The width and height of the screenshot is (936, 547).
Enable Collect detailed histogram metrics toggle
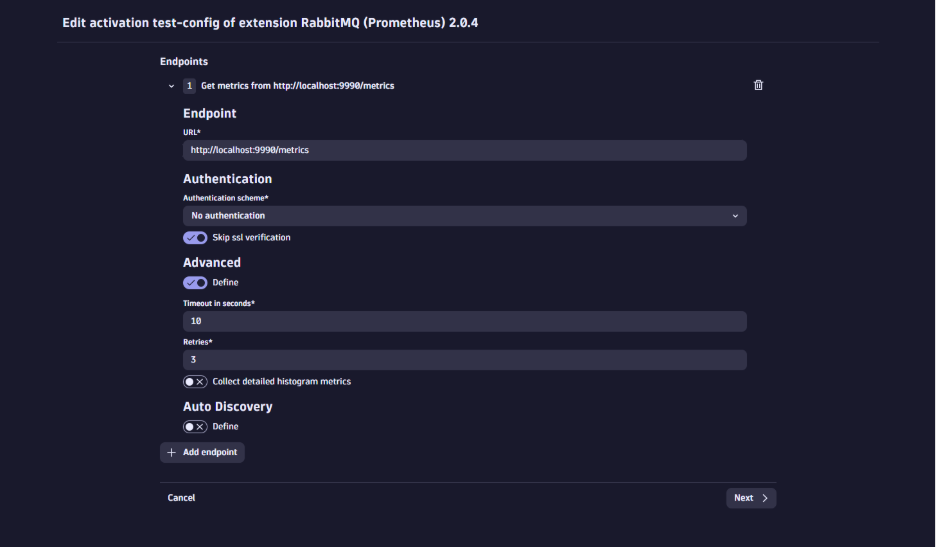[x=195, y=382]
